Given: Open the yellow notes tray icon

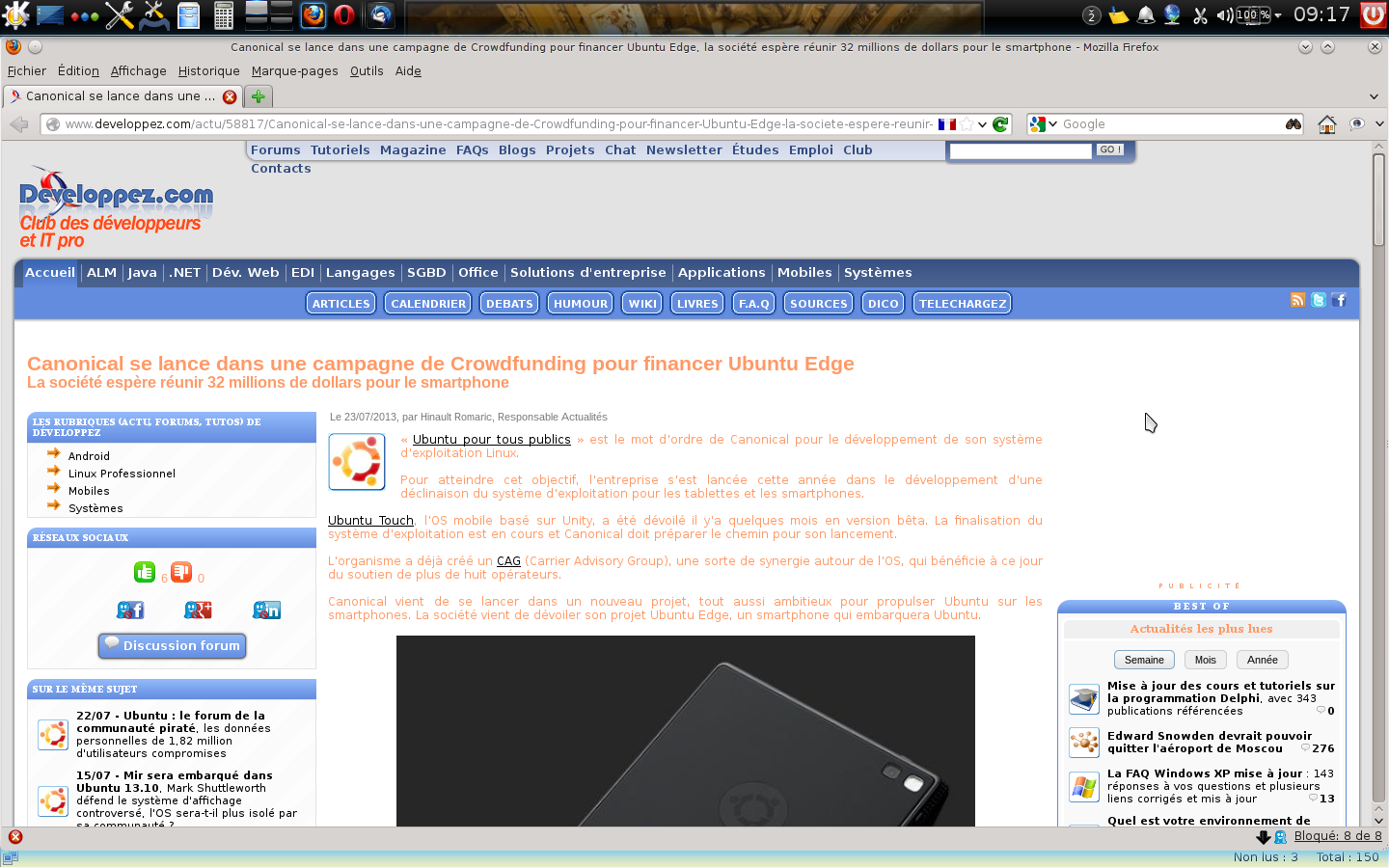Looking at the screenshot, I should point(1119,15).
